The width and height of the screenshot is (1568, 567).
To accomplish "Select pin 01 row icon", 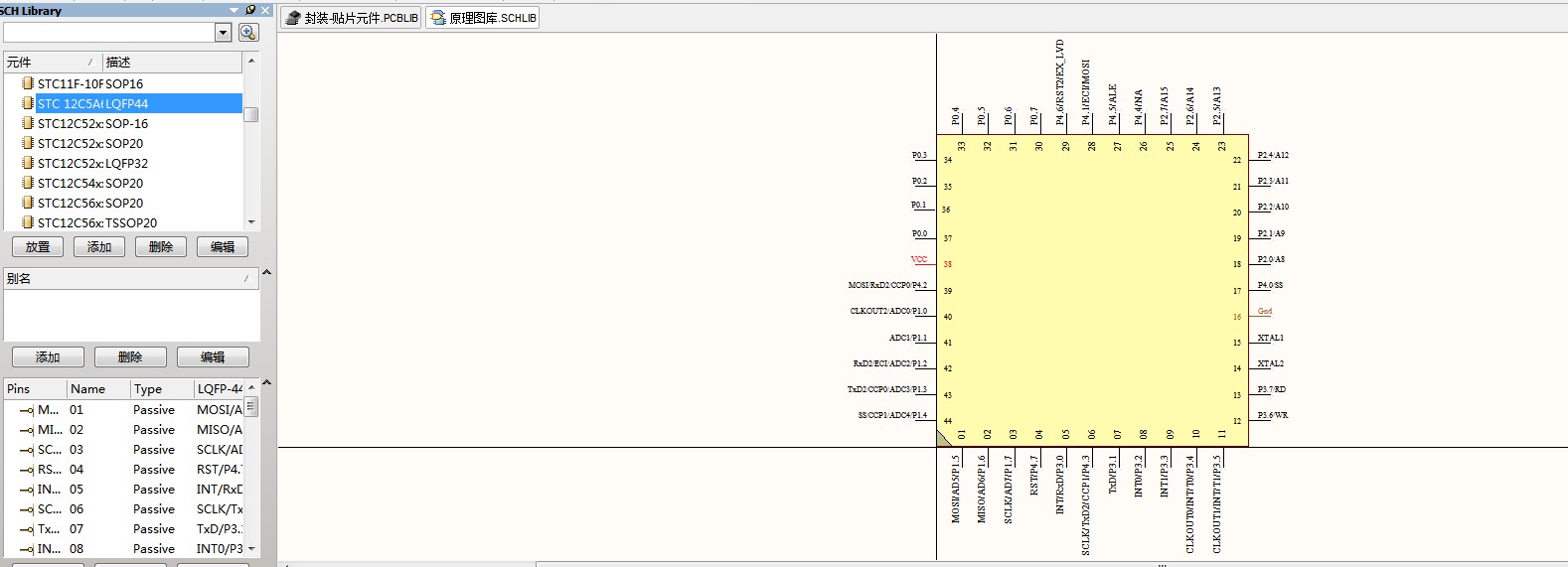I will [x=27, y=410].
